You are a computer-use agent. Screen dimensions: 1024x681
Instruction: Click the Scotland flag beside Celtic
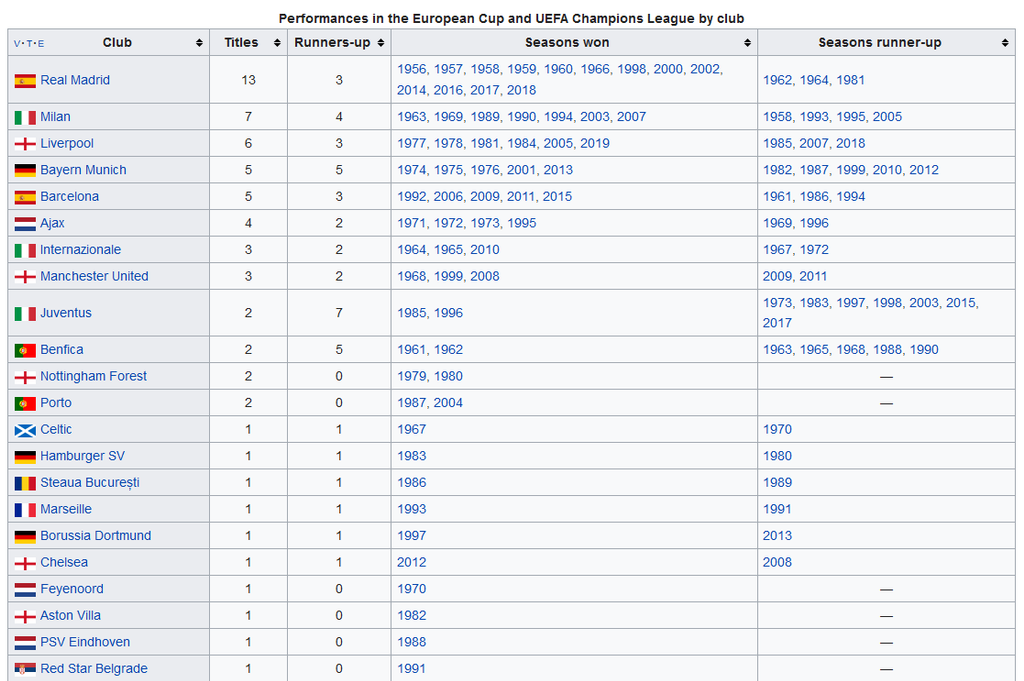pos(25,430)
